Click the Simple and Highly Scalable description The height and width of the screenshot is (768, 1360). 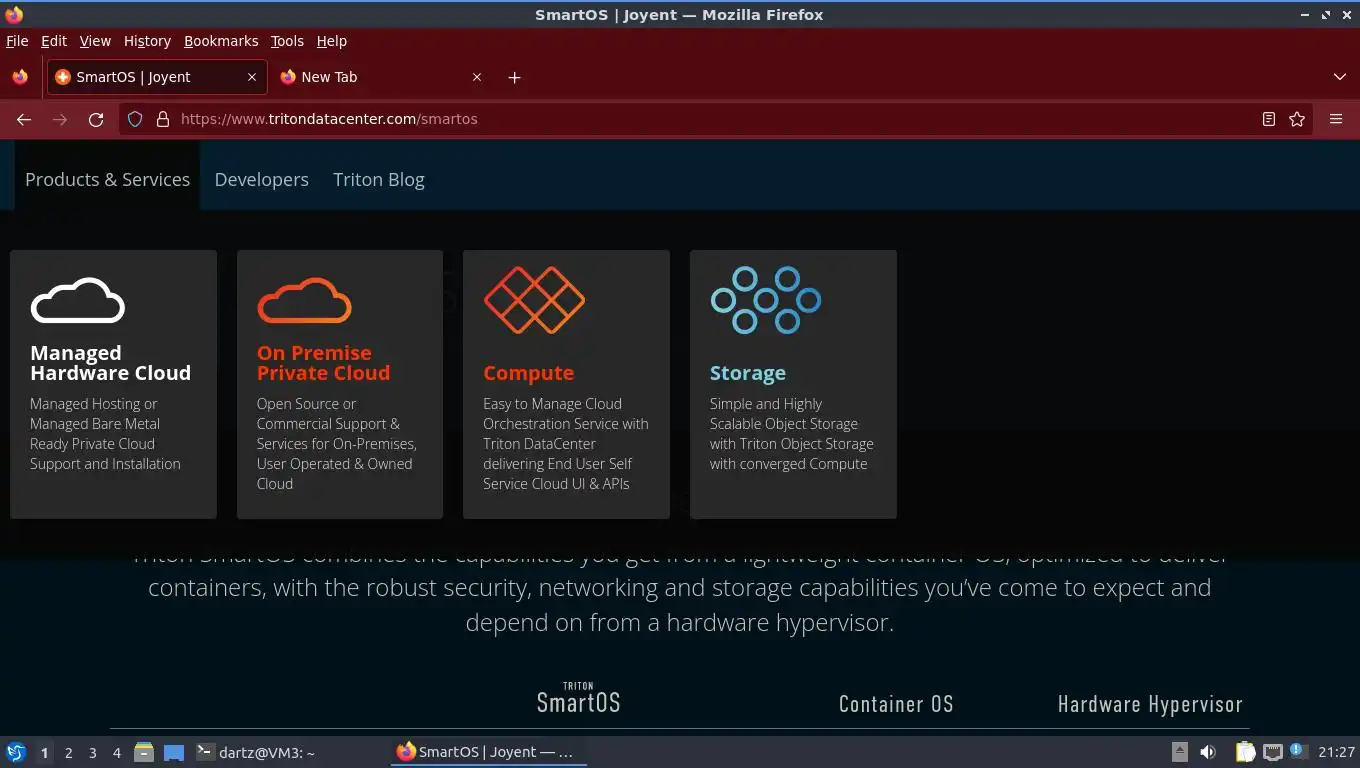[791, 434]
